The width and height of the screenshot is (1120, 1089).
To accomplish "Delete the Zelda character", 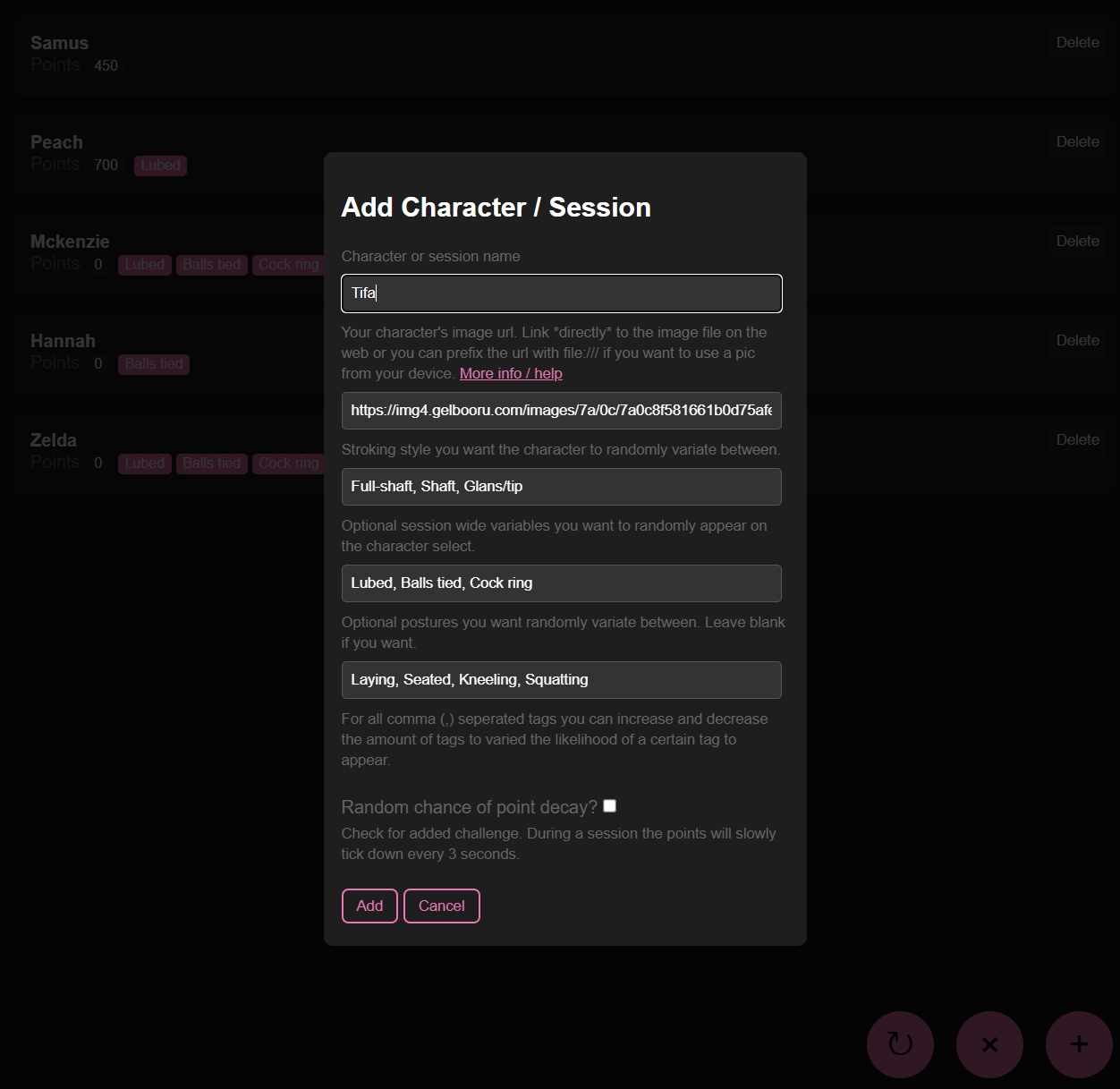I will pos(1077,439).
